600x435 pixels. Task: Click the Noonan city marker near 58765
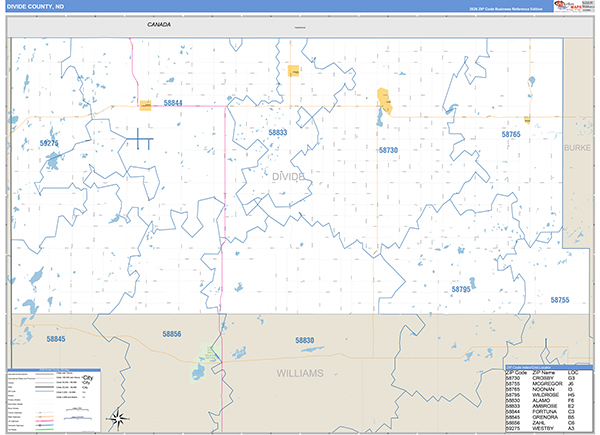point(527,121)
